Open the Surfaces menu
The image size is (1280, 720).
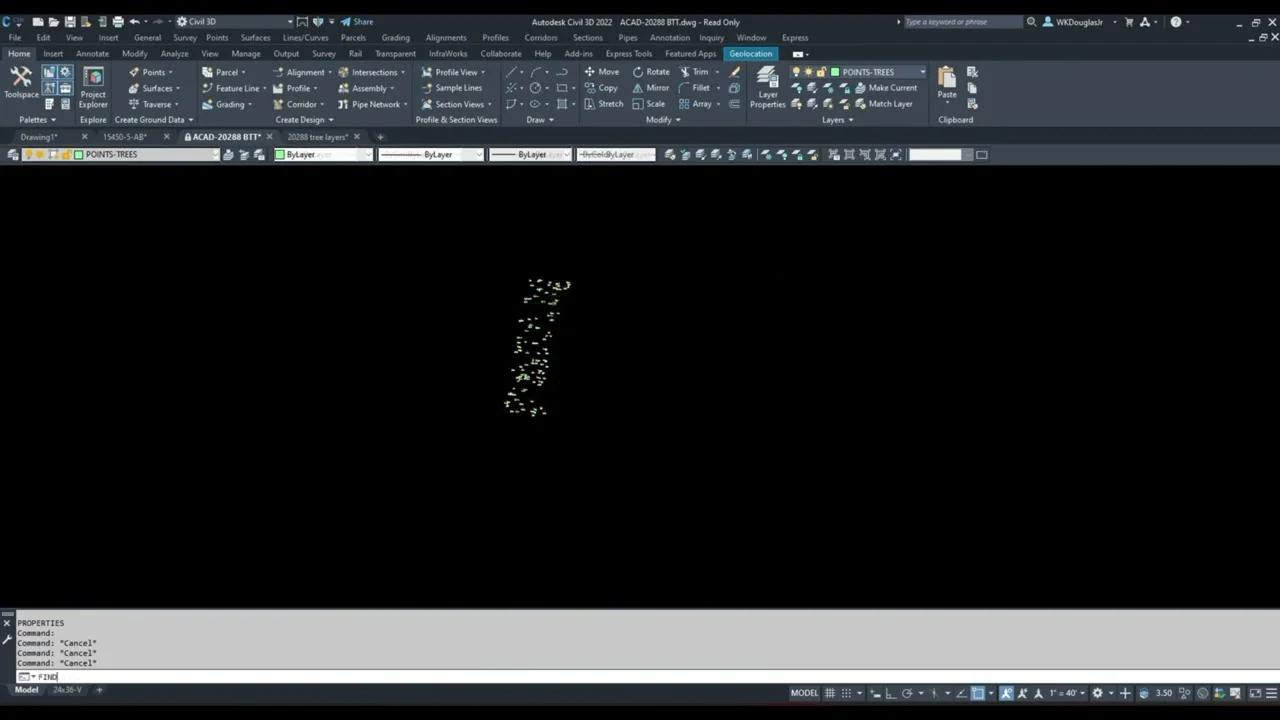point(255,38)
